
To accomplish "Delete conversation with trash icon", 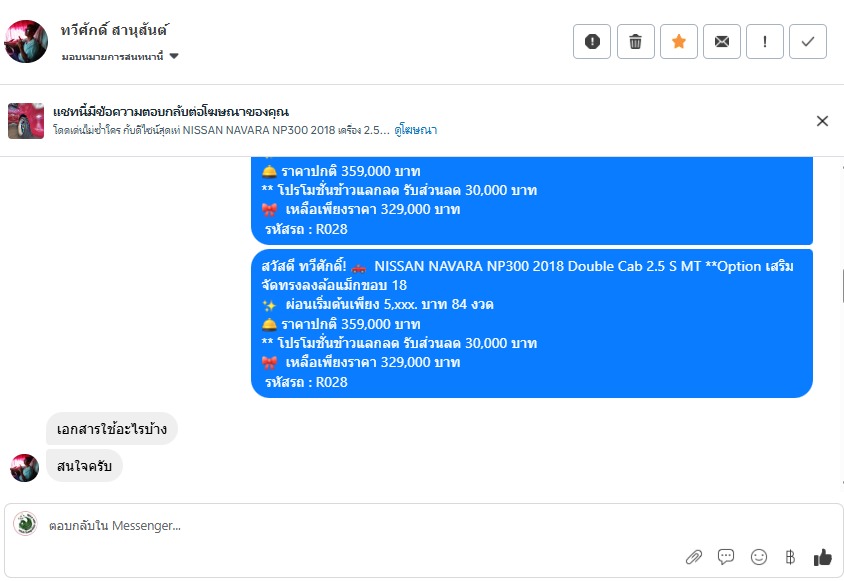I will pyautogui.click(x=635, y=41).
